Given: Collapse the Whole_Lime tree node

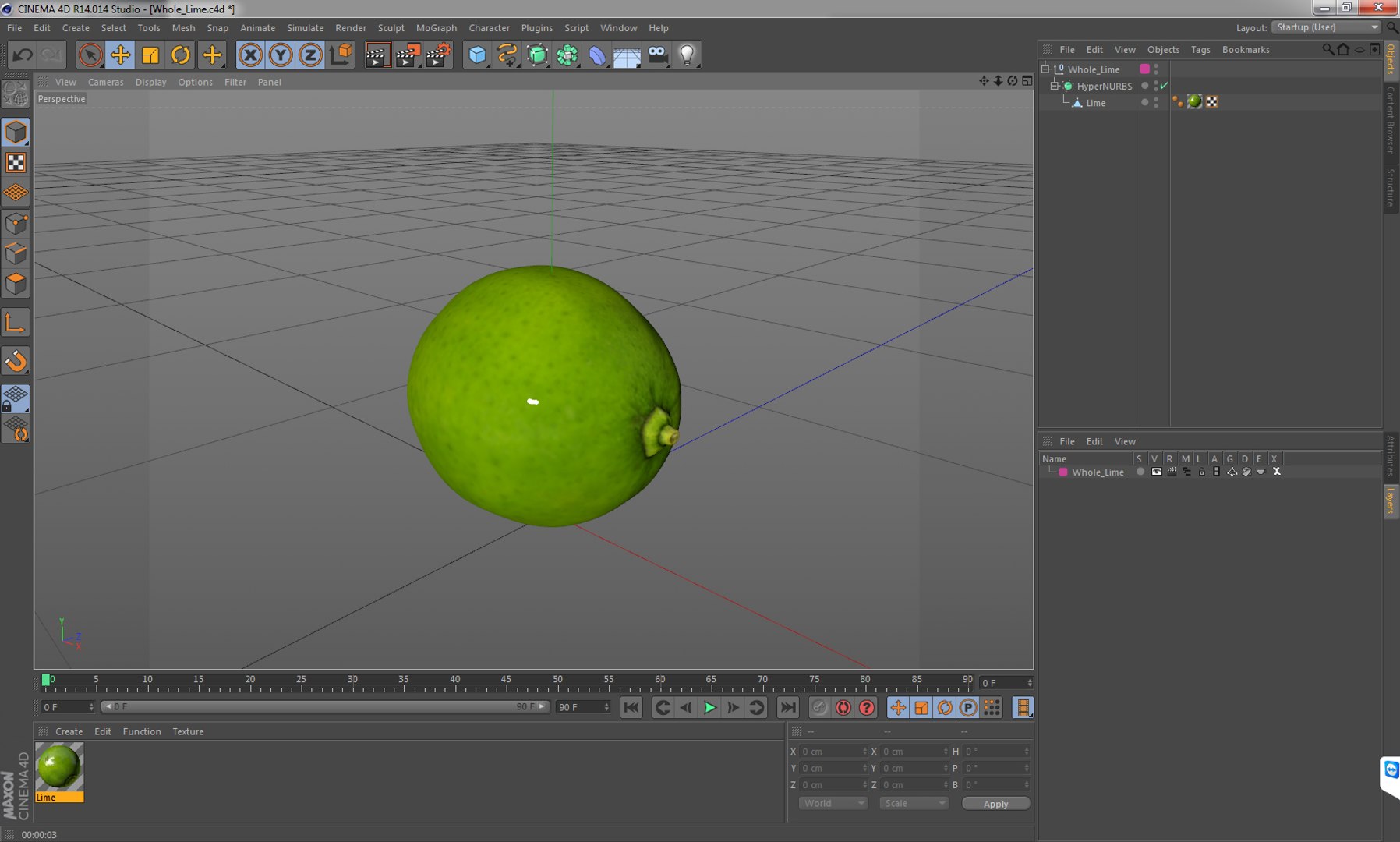Looking at the screenshot, I should [x=1045, y=69].
